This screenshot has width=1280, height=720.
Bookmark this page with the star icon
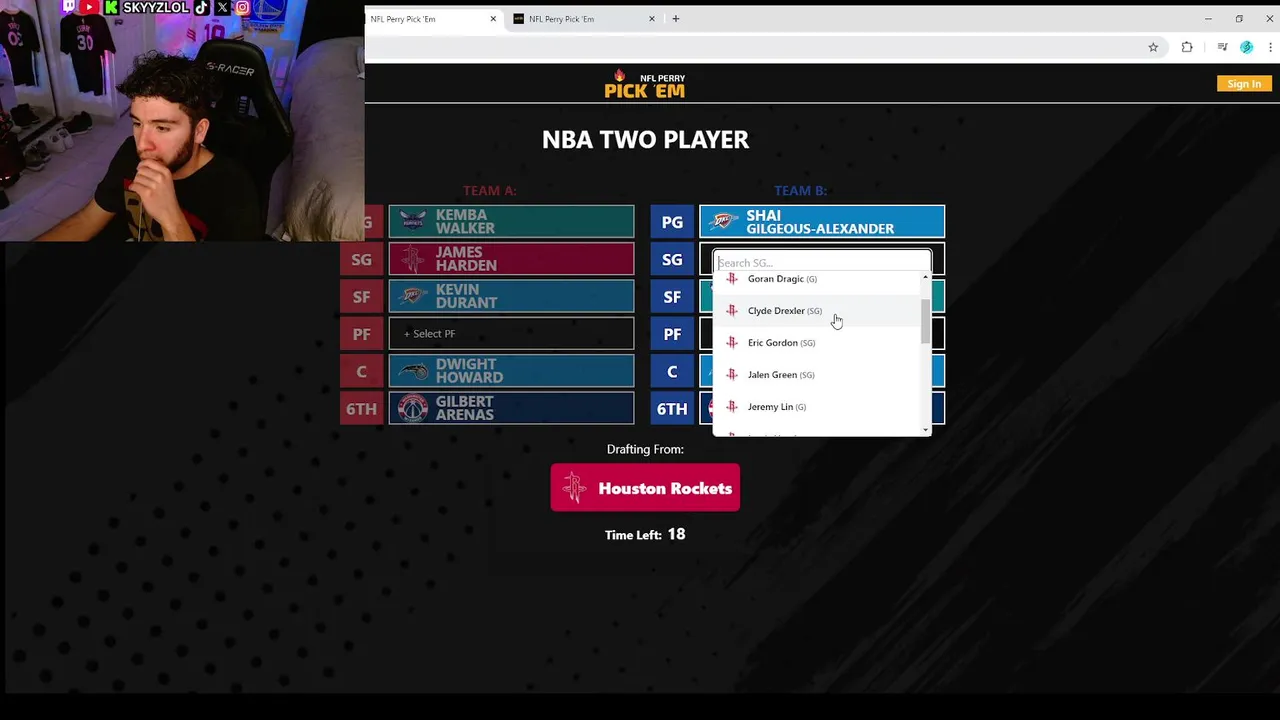click(x=1153, y=47)
